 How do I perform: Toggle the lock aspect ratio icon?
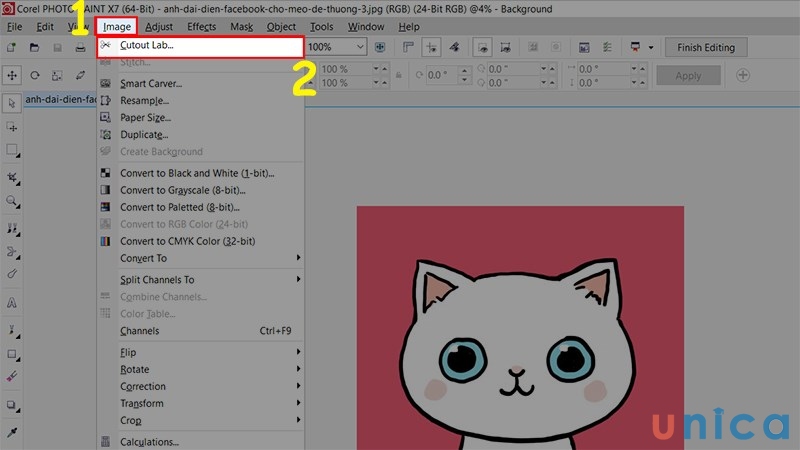(x=398, y=75)
